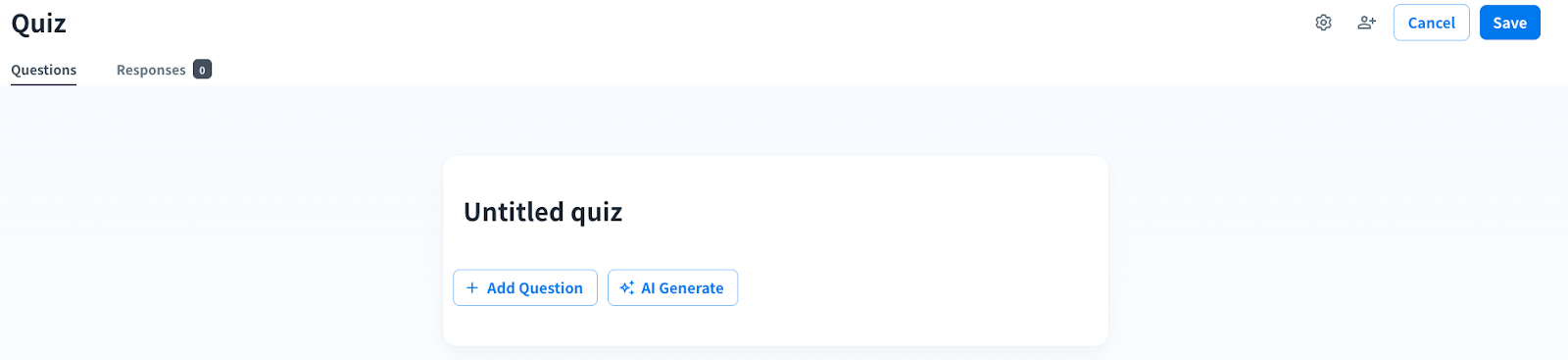Switch to the Responses tab
The width and height of the screenshot is (1568, 360).
tap(164, 70)
